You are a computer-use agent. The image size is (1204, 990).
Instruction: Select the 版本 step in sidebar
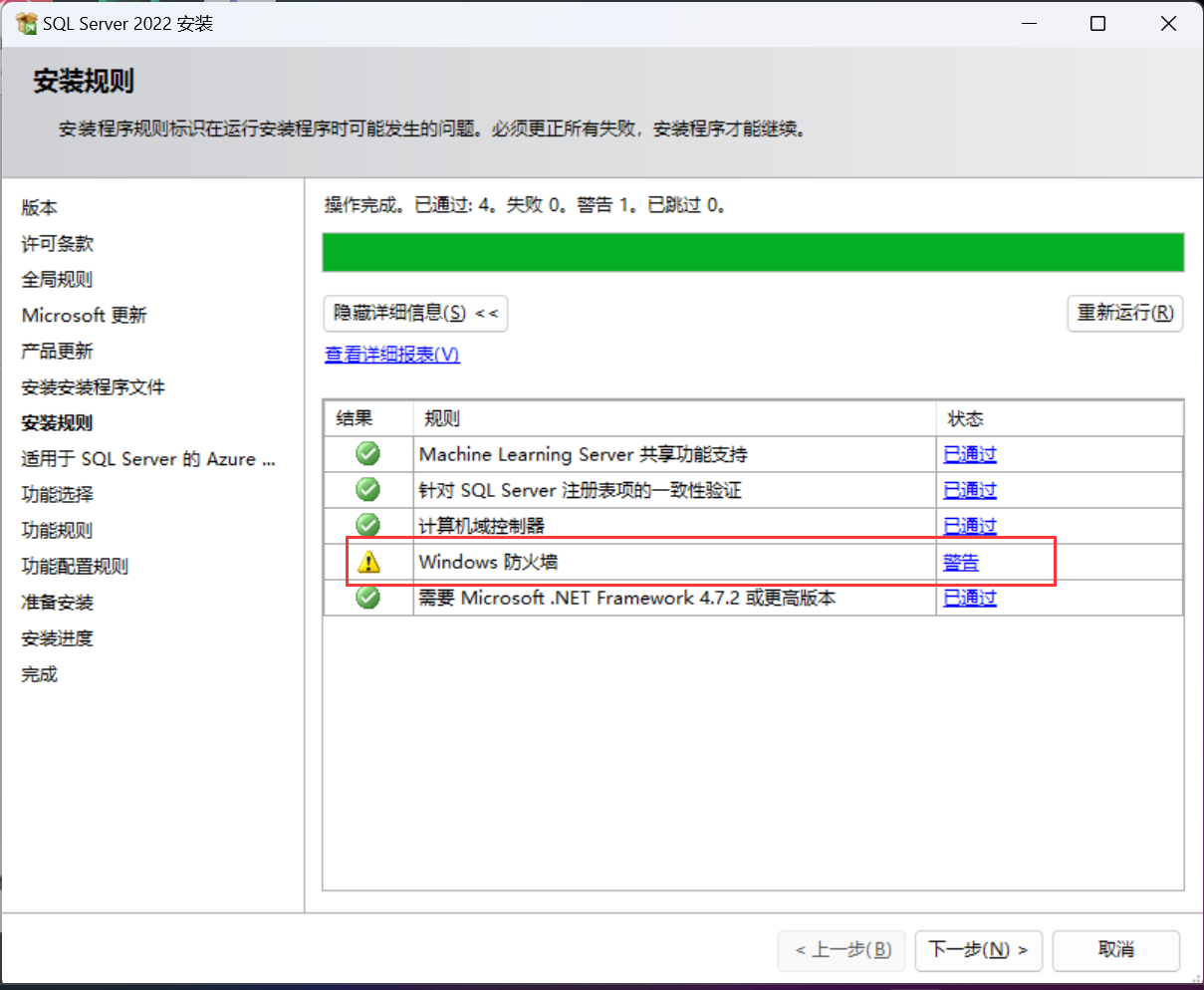40,207
